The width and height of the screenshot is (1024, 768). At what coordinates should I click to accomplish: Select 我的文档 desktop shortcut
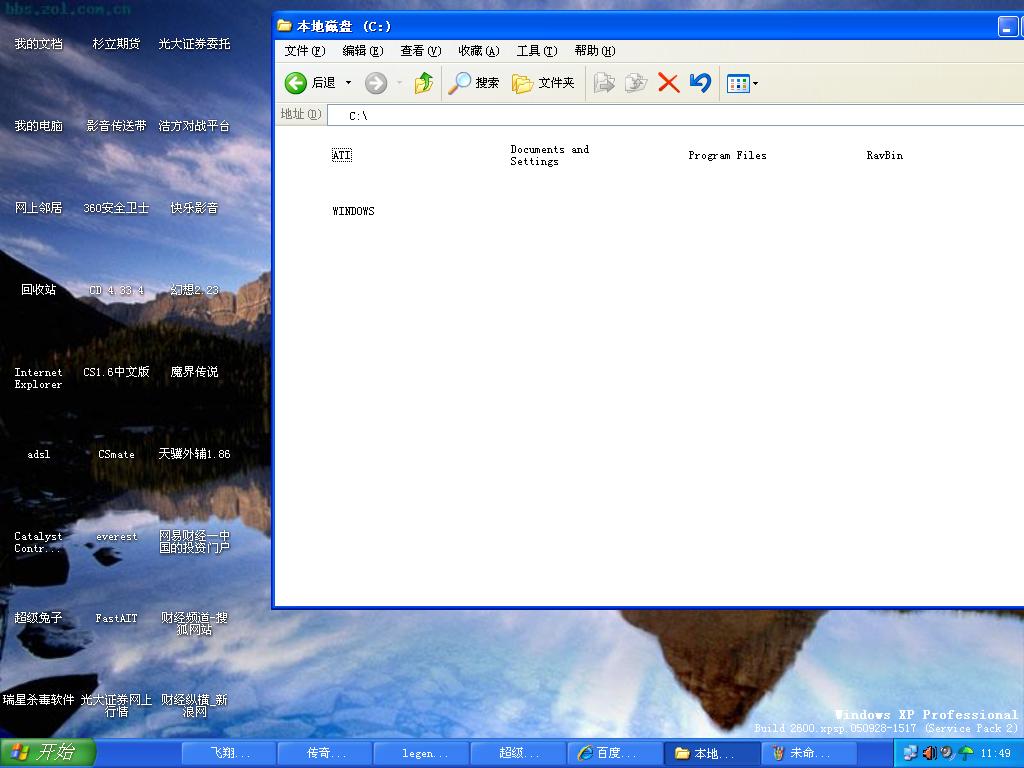pos(39,44)
